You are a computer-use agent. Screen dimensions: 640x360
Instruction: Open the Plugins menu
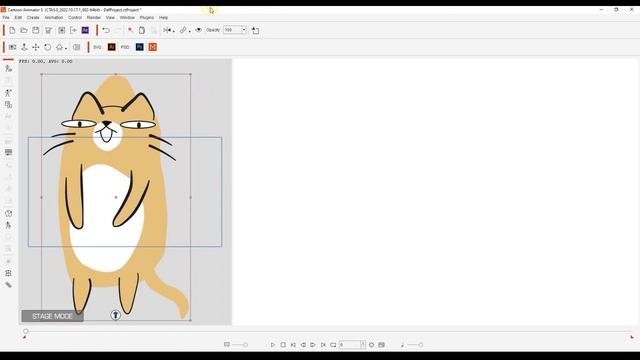click(147, 18)
